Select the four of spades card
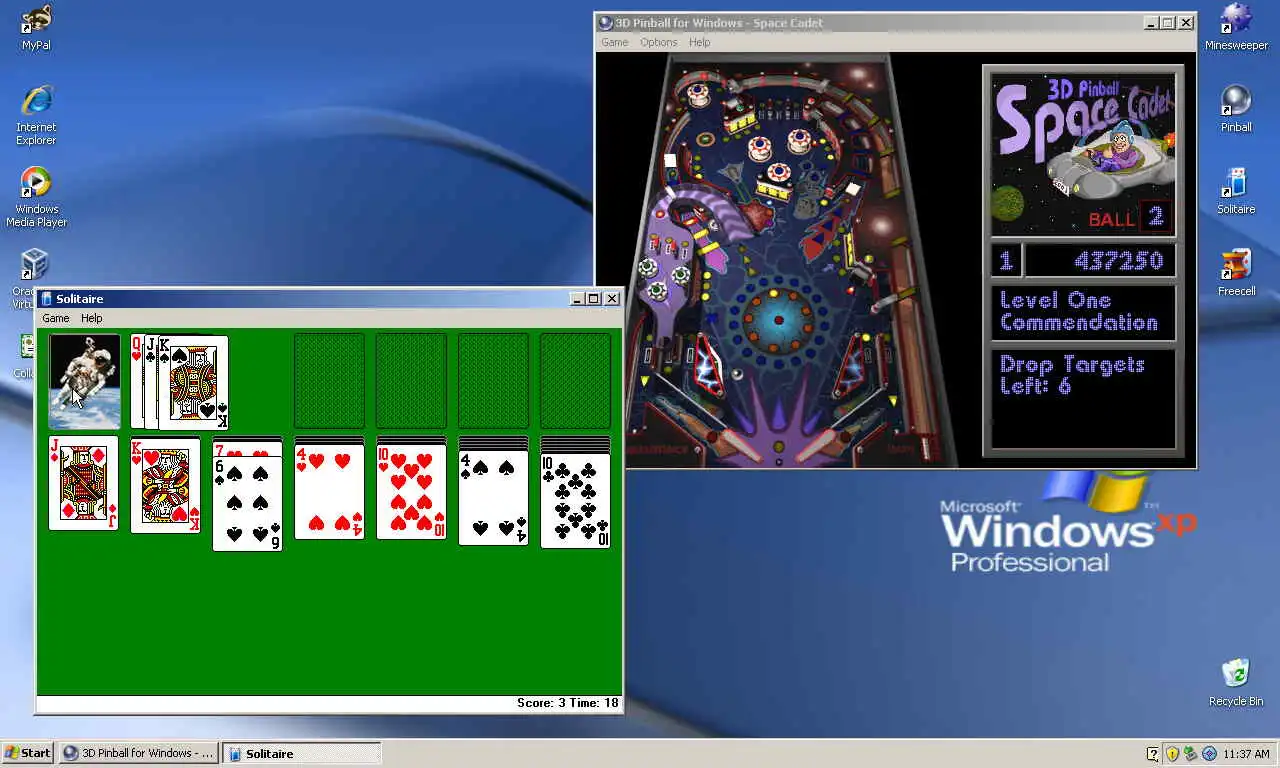 click(493, 498)
